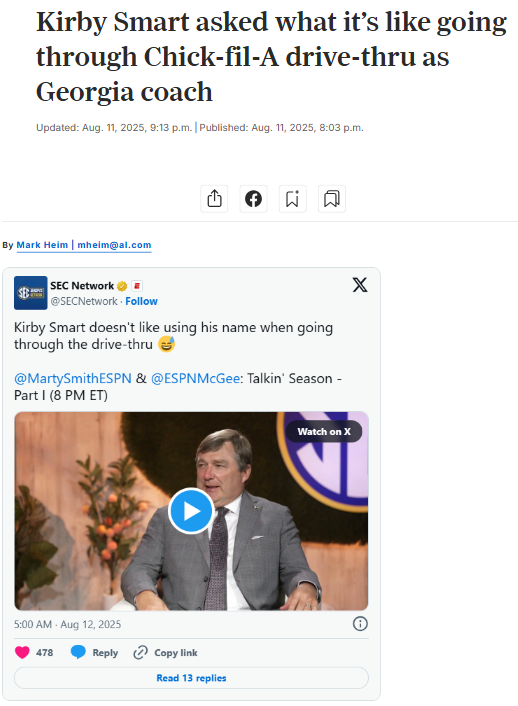Click SEC Network profile avatar
Viewport: 518px width, 706px height.
click(x=31, y=293)
